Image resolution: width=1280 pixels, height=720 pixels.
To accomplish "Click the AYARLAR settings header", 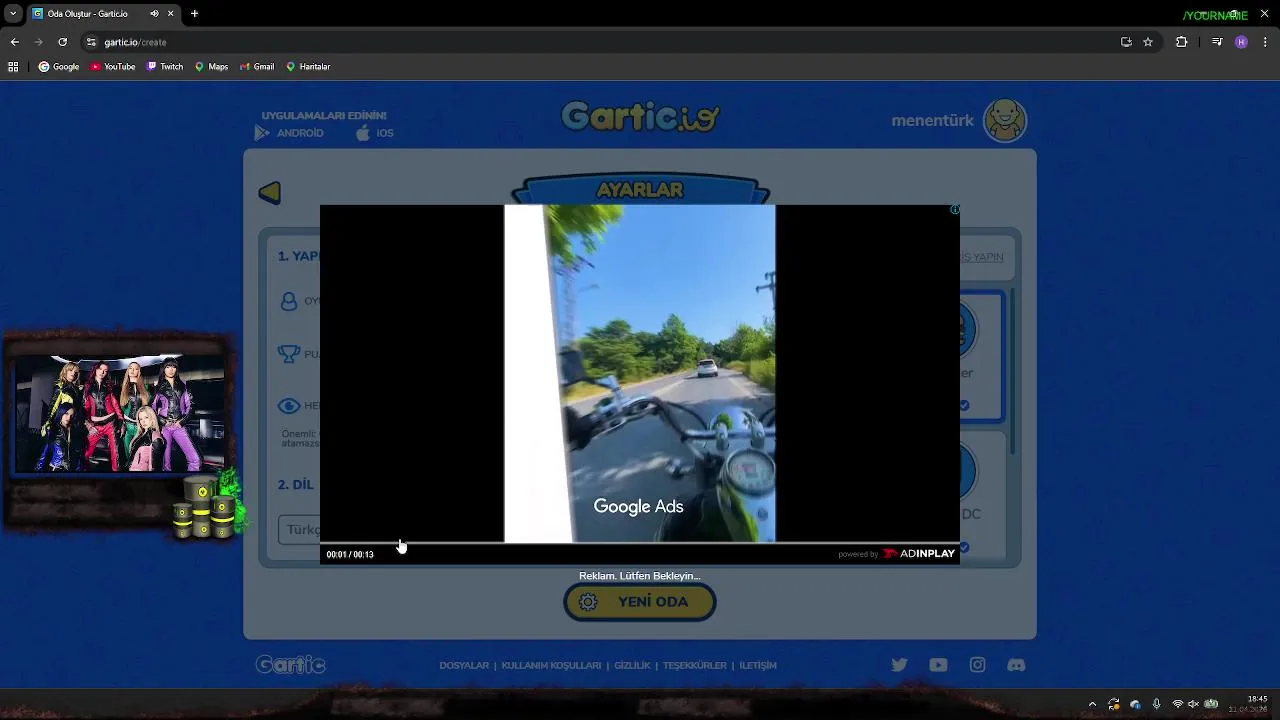I will (x=640, y=189).
